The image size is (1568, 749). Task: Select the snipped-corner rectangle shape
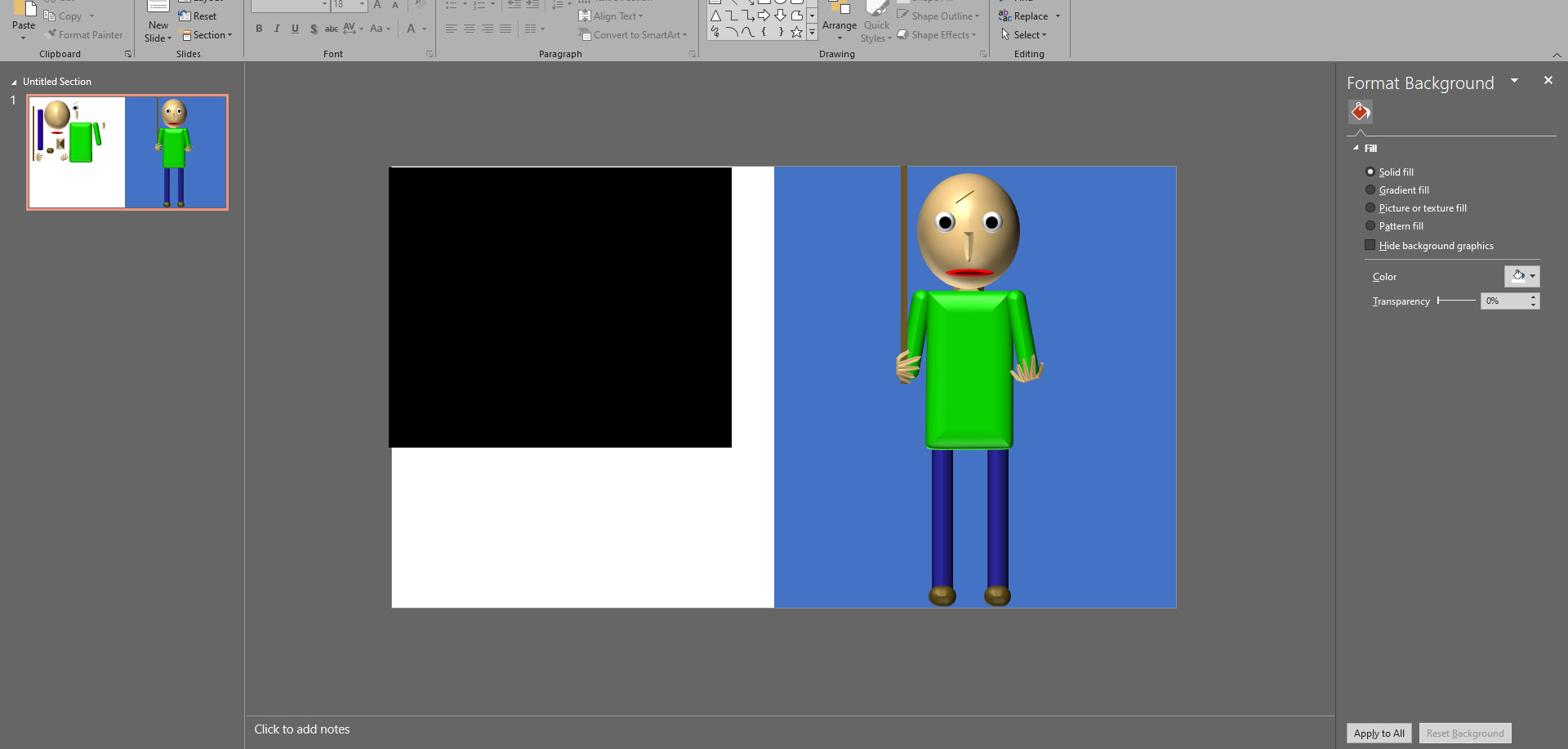796,16
